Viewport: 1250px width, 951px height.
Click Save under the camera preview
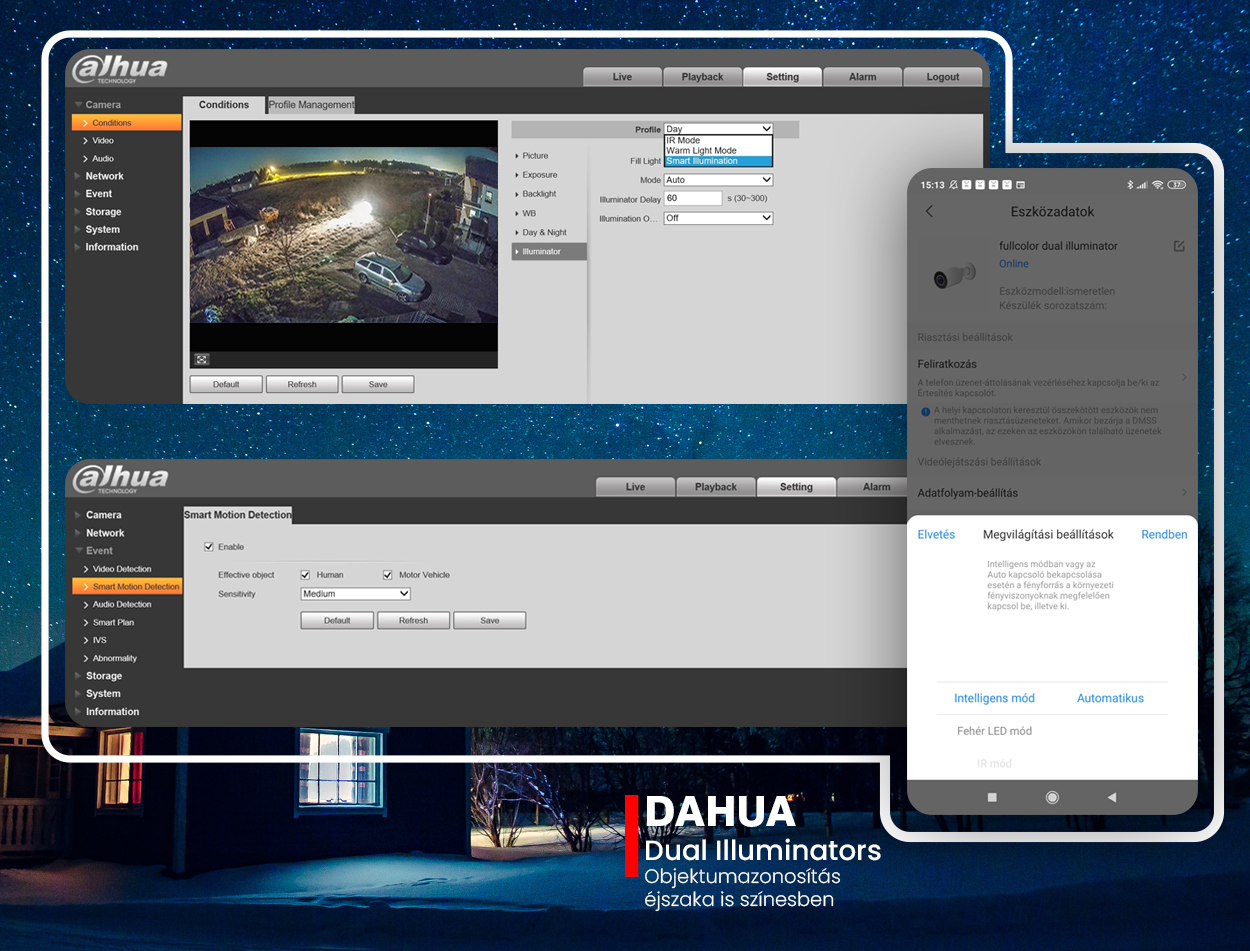(x=378, y=384)
